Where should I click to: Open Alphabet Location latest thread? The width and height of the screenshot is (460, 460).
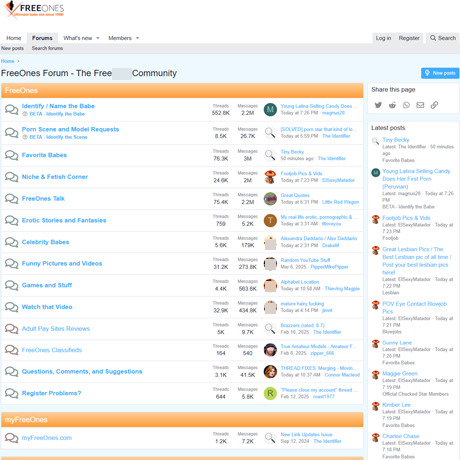(300, 282)
